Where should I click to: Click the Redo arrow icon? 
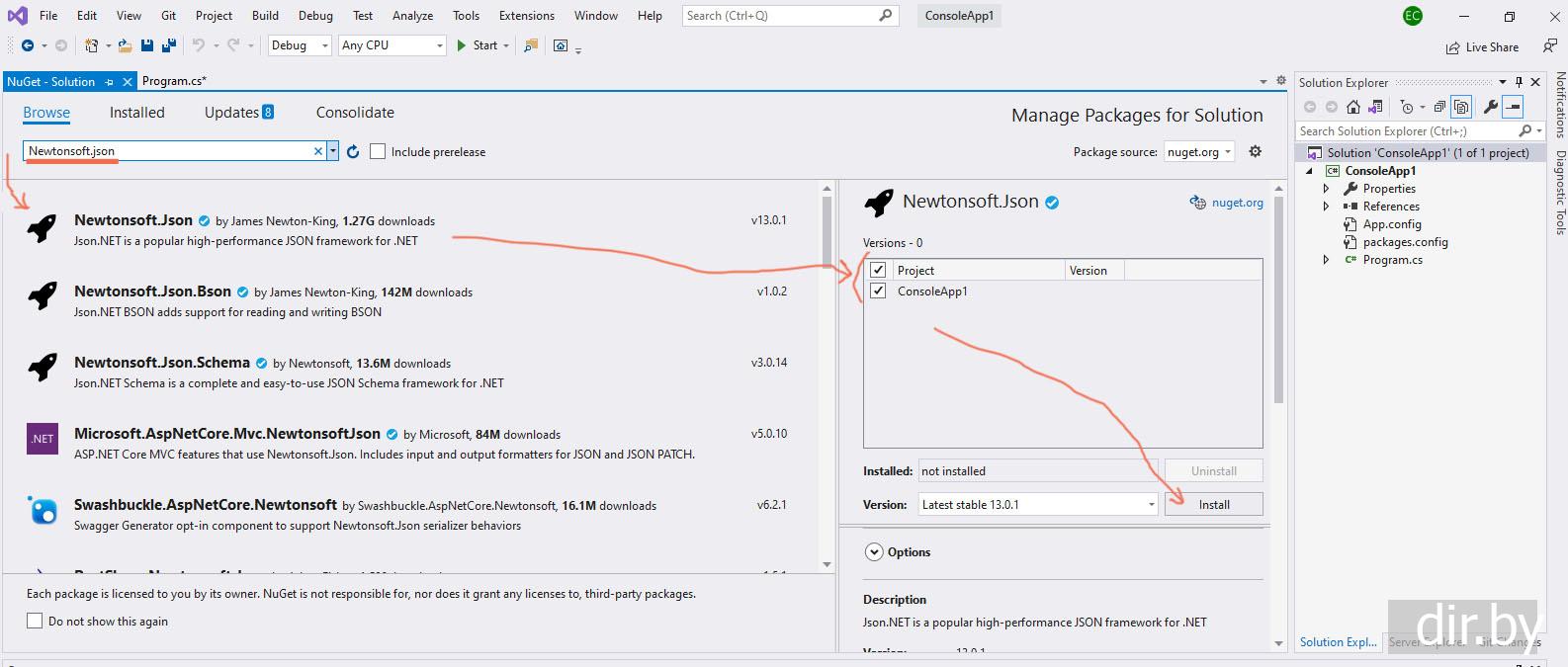click(x=233, y=45)
